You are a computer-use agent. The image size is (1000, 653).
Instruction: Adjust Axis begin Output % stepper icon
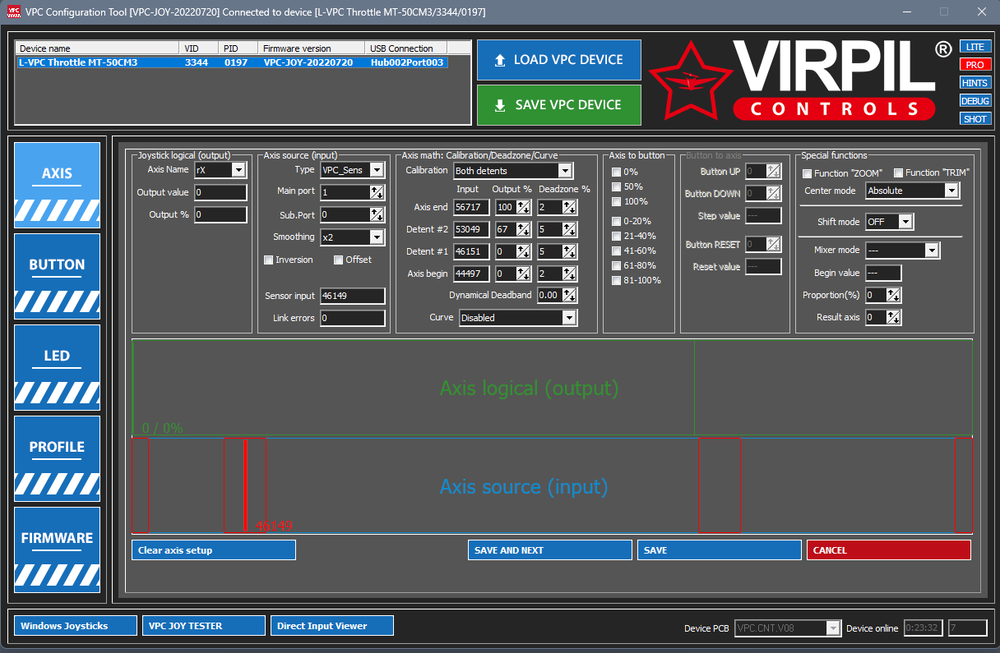click(524, 274)
